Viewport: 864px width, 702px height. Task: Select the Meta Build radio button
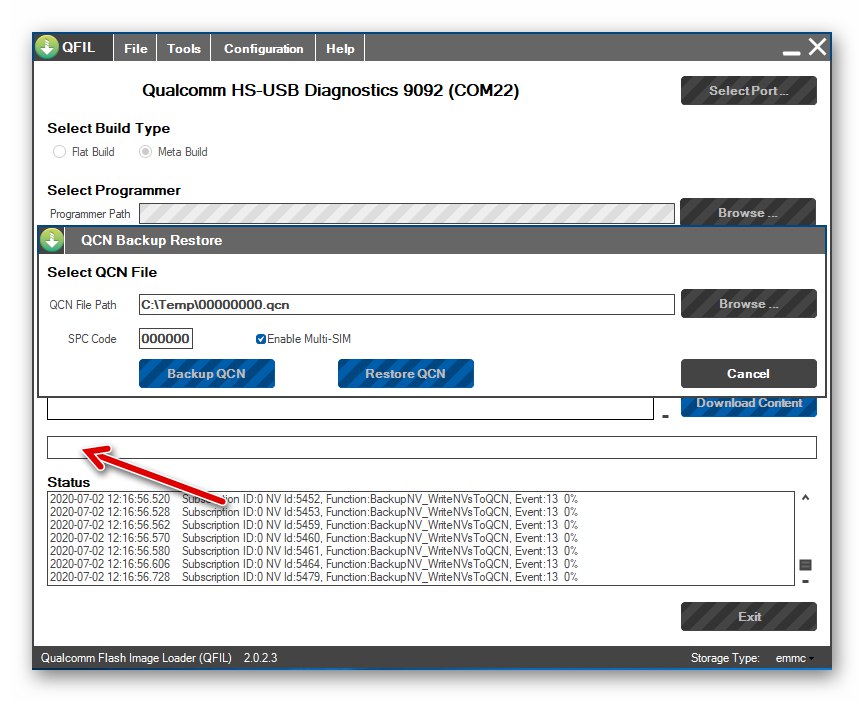(x=145, y=152)
